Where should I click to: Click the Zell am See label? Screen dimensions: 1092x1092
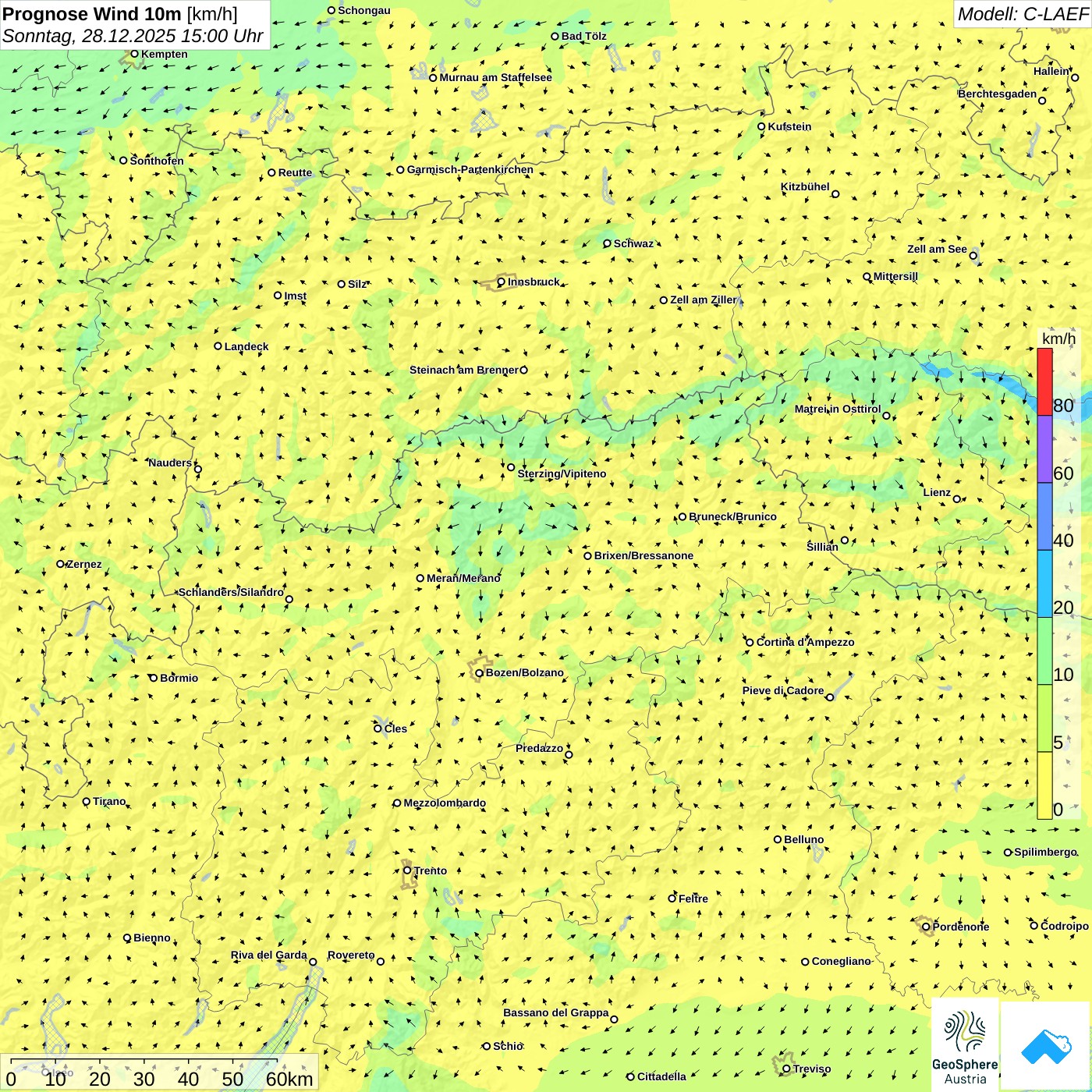tap(937, 249)
